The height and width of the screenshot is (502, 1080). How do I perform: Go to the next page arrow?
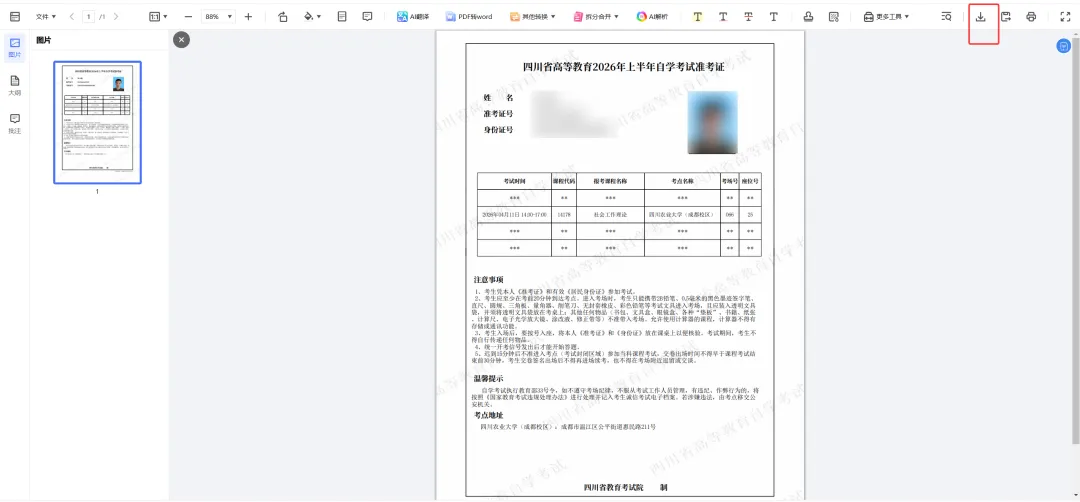point(115,17)
